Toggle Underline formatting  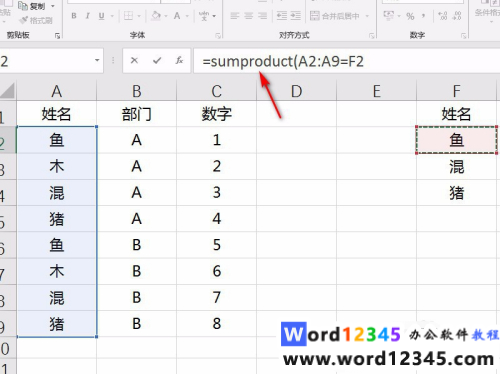tap(102, 16)
